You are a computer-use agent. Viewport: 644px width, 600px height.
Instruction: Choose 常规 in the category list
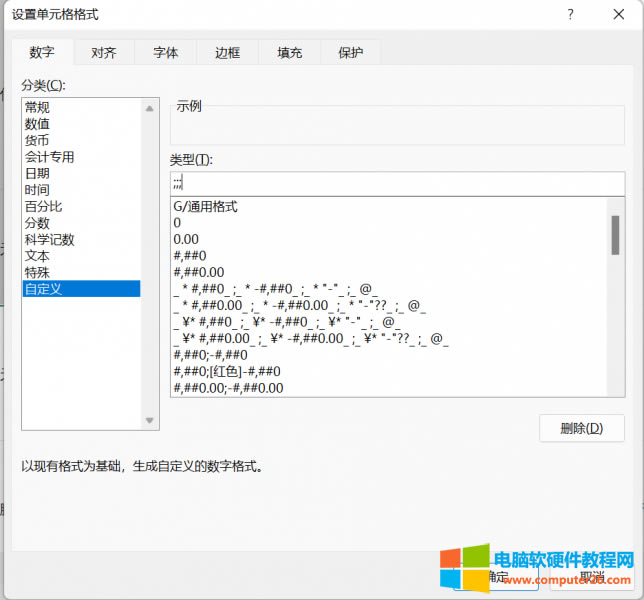pos(37,107)
